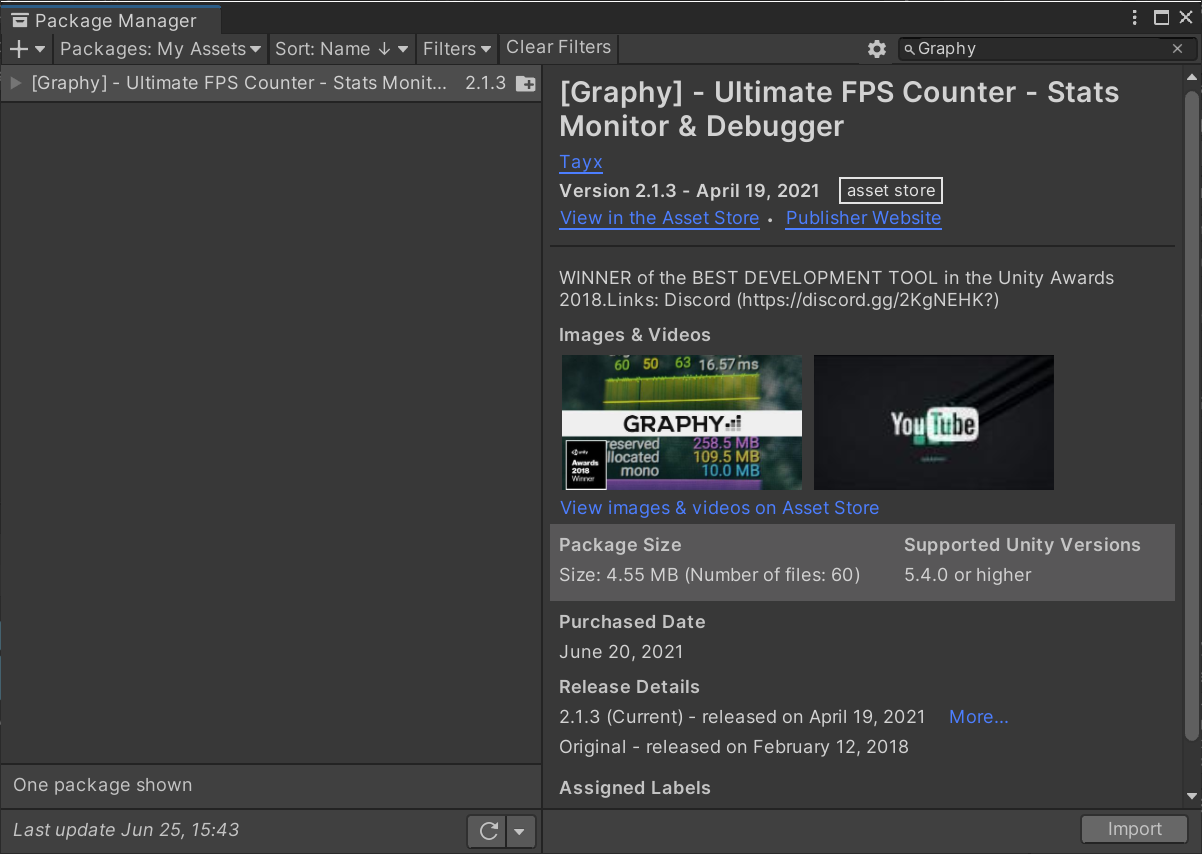Click View images & videos on Asset Store
The width and height of the screenshot is (1202, 854).
pos(719,508)
